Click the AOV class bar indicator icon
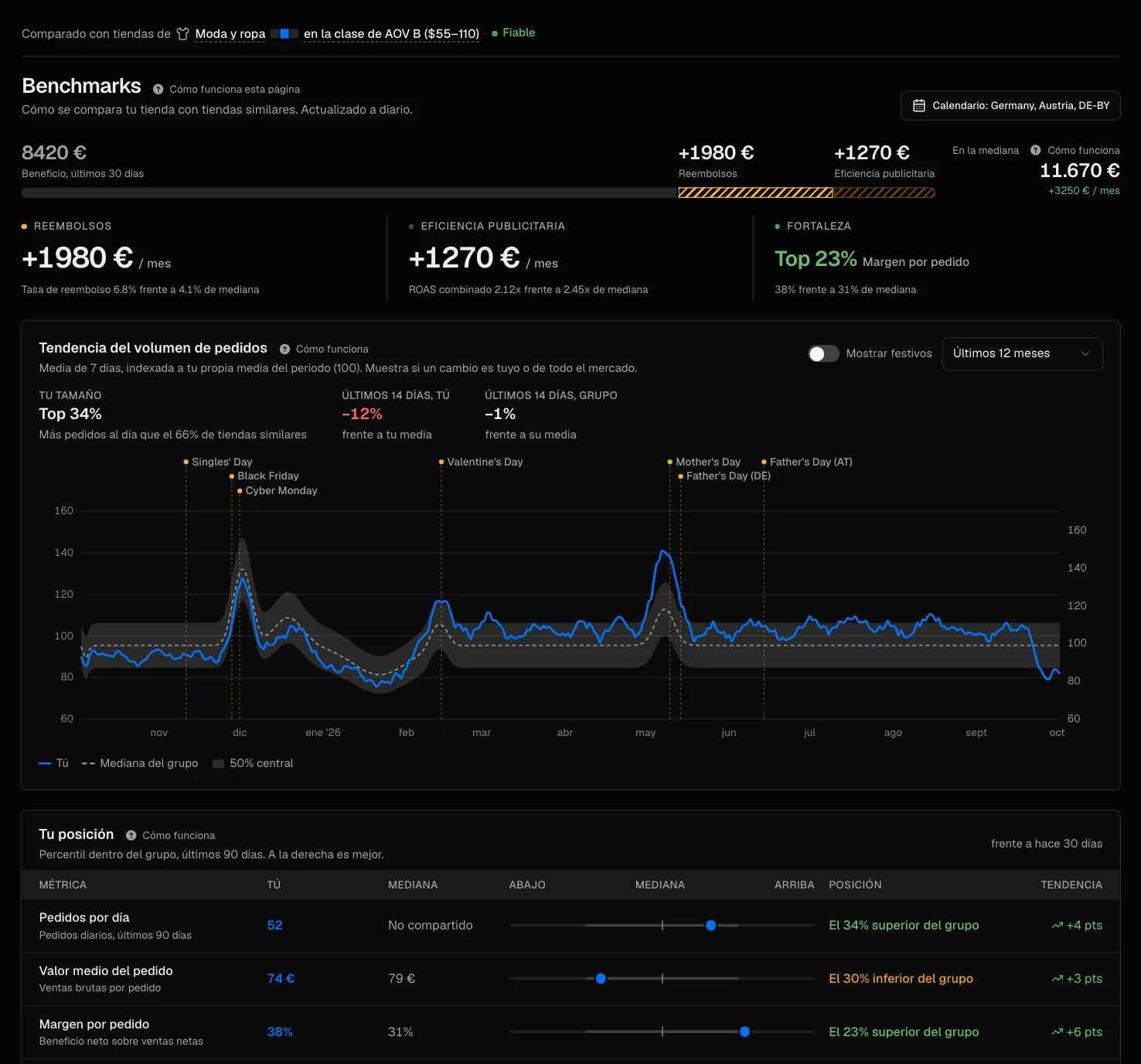1141x1064 pixels. (x=284, y=34)
